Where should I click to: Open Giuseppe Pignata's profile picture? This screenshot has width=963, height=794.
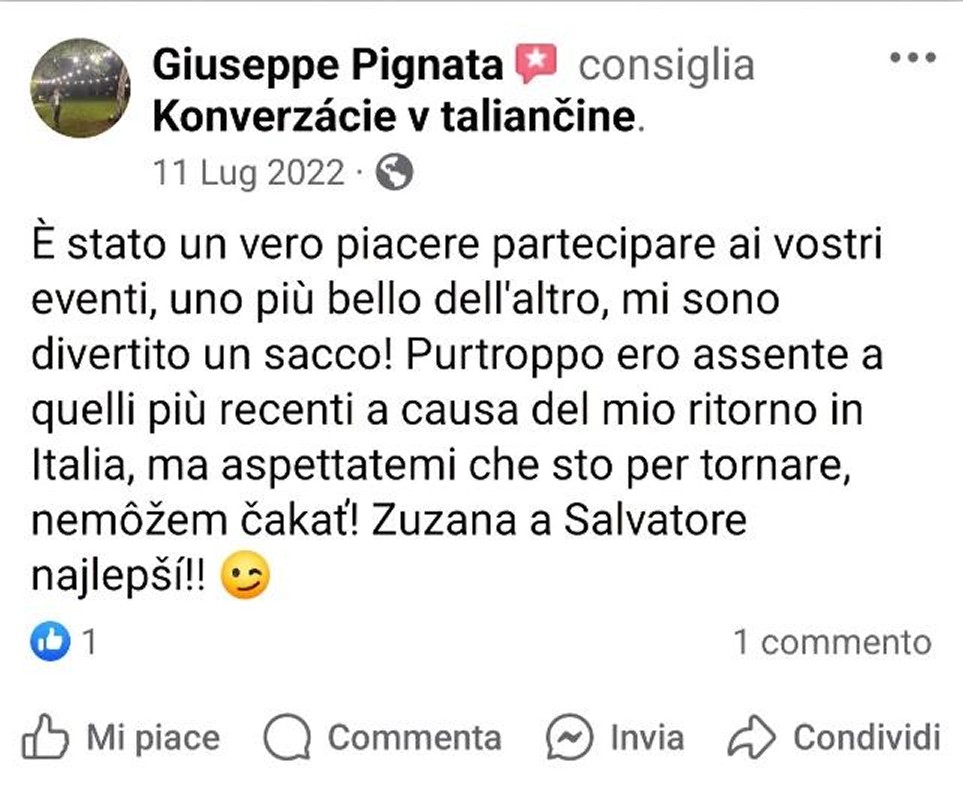coord(80,88)
